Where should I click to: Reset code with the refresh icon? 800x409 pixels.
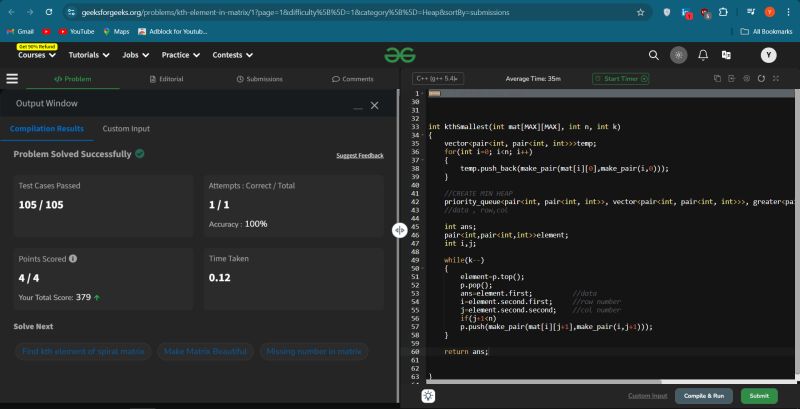762,78
